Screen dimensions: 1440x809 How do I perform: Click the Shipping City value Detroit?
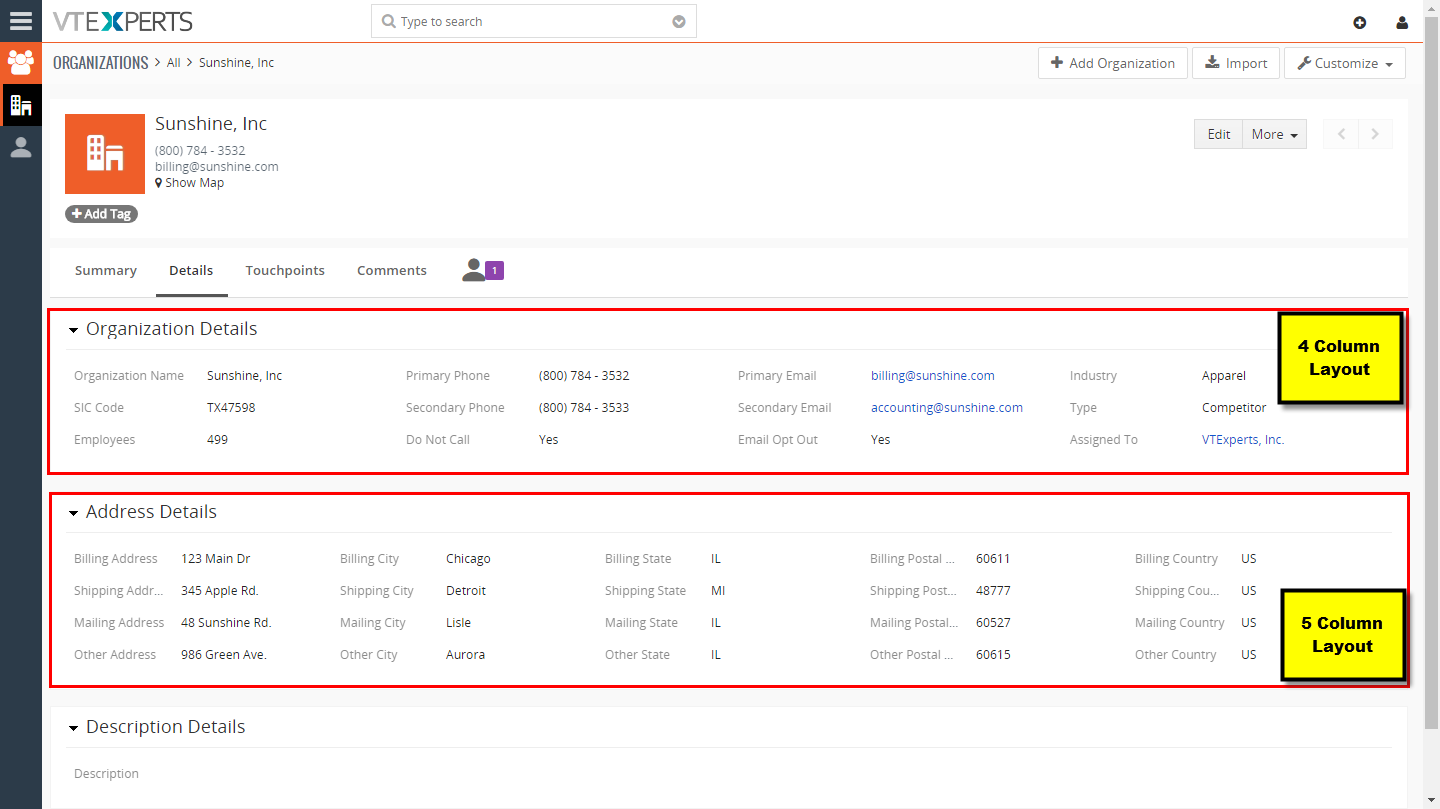[x=466, y=591]
